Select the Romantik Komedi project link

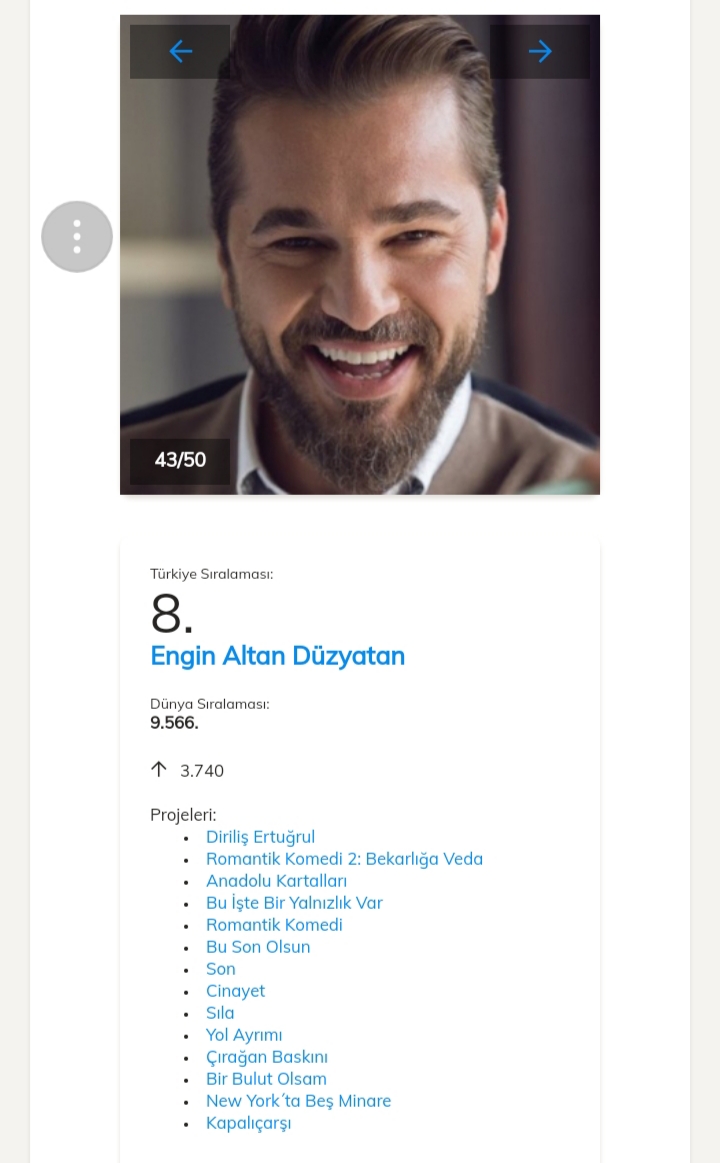pos(274,925)
